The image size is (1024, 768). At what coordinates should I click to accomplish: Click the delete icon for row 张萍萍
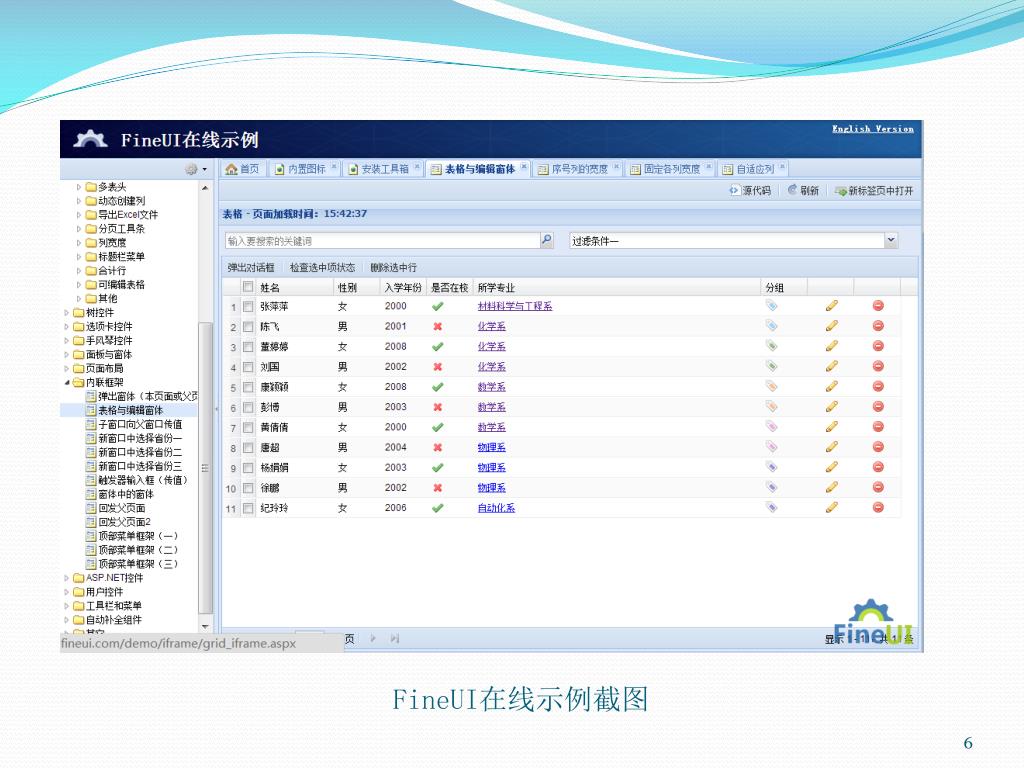coord(878,306)
